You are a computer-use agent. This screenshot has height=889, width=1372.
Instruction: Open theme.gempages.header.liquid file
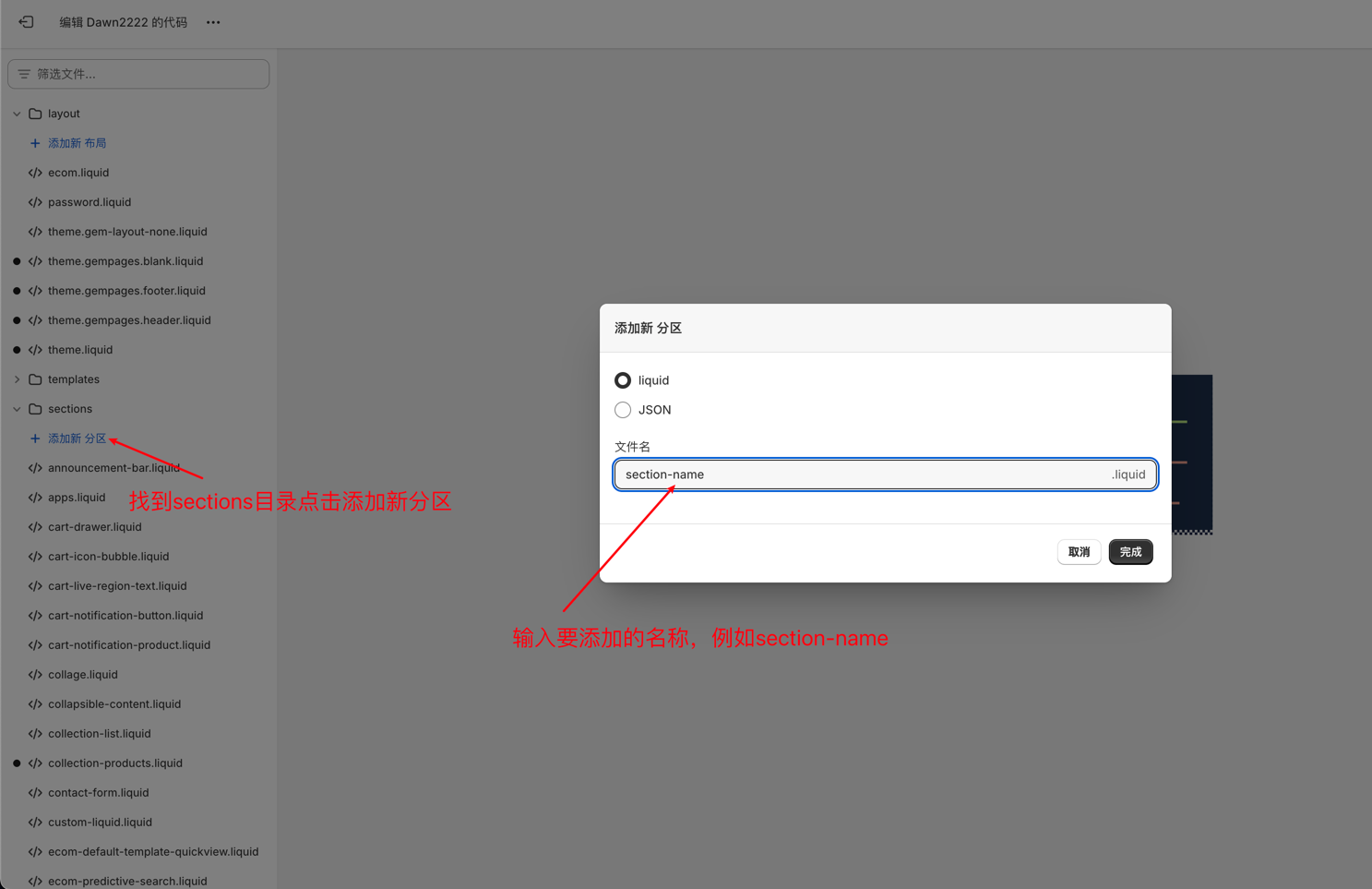(x=129, y=320)
